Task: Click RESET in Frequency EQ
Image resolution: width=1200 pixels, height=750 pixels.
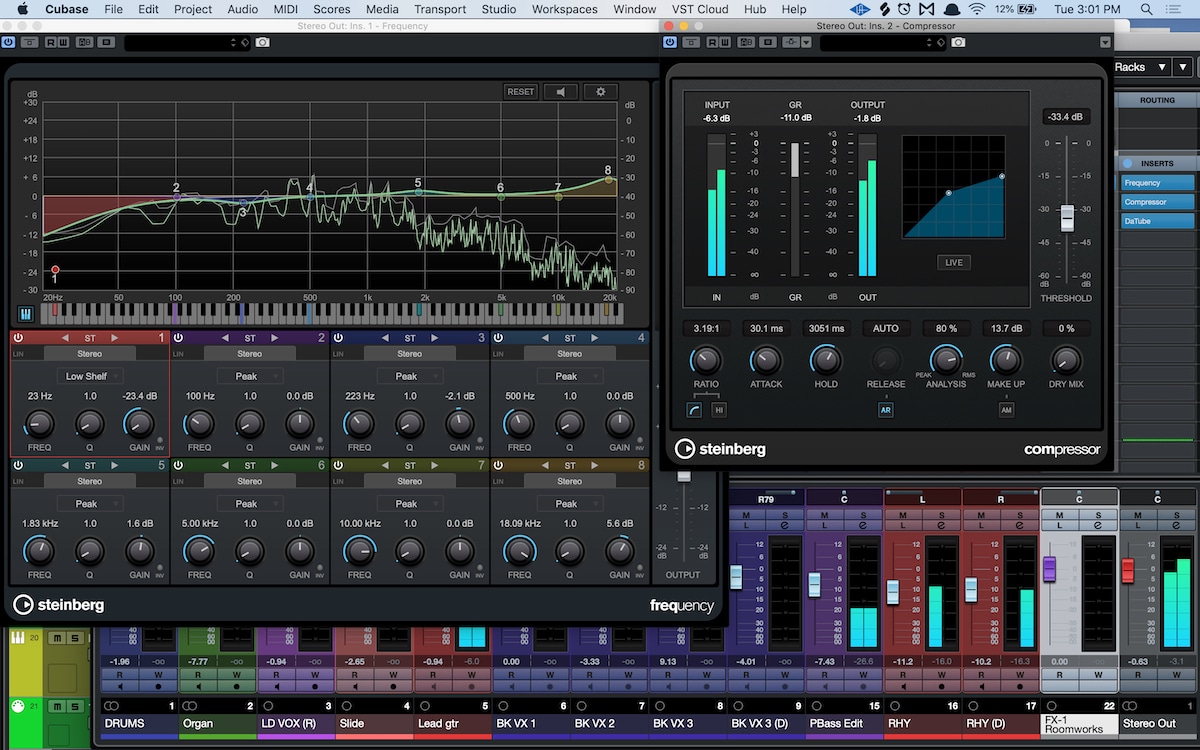Action: point(521,91)
